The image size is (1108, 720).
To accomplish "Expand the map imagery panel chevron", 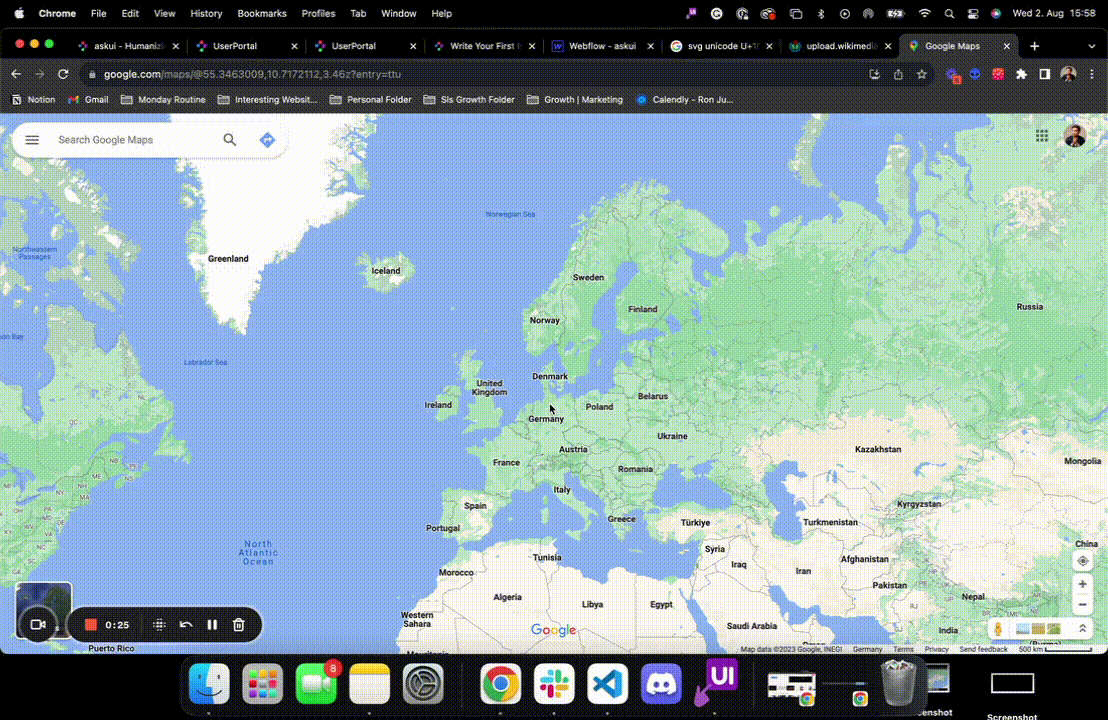I will point(1083,628).
